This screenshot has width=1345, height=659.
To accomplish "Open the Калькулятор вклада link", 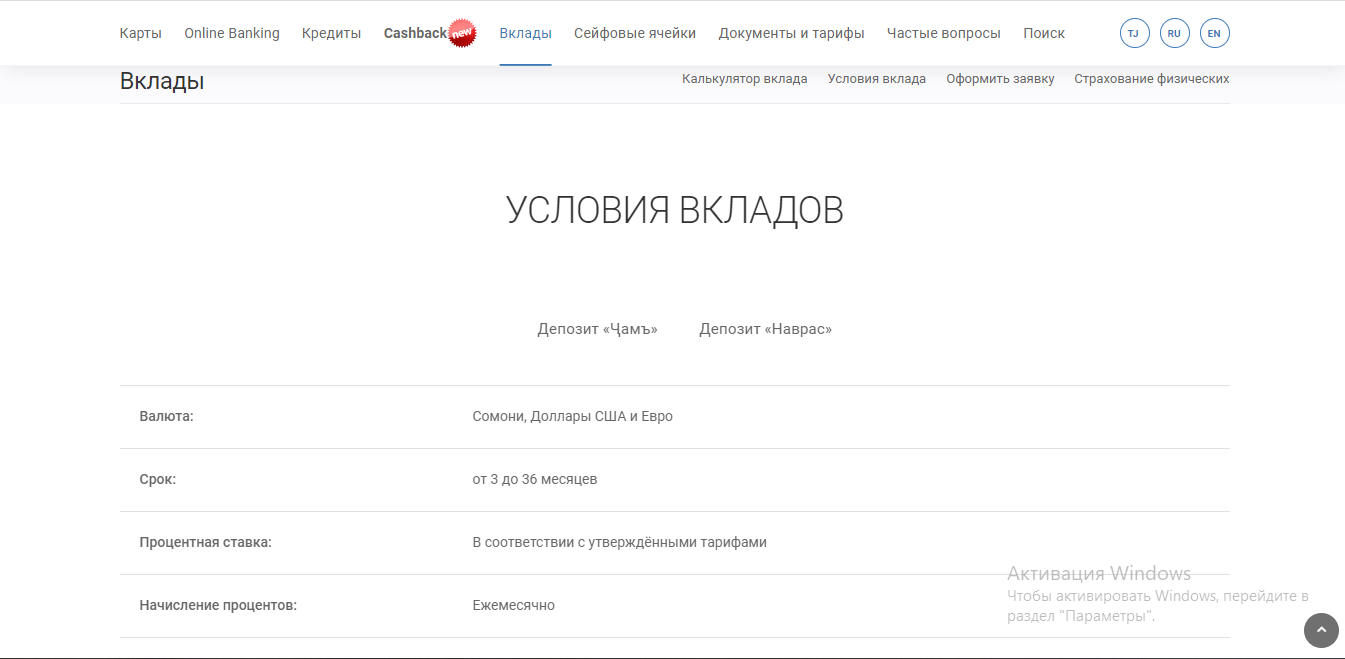I will pyautogui.click(x=744, y=79).
